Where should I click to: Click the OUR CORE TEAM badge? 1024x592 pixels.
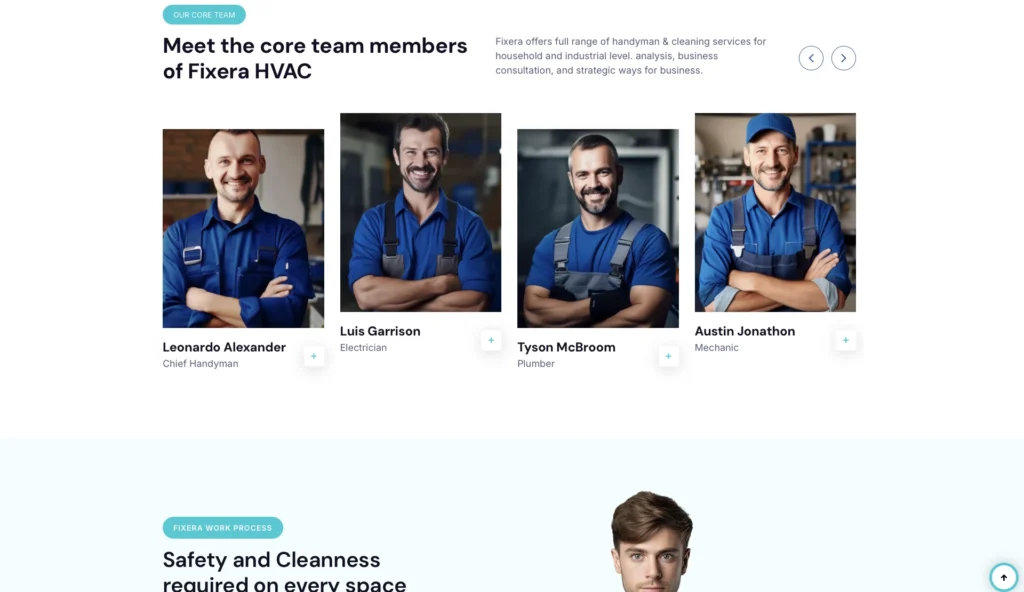pyautogui.click(x=204, y=14)
